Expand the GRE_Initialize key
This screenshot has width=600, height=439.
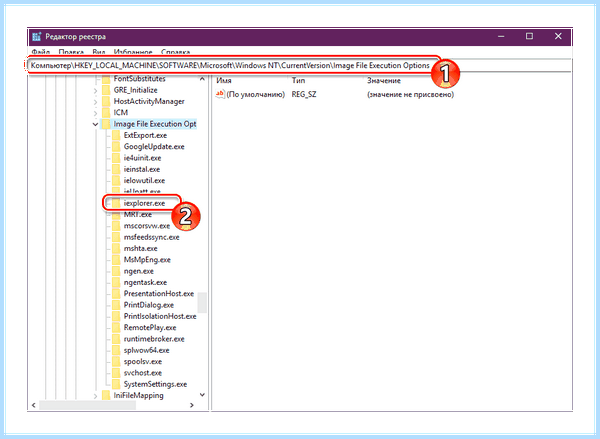coord(95,91)
